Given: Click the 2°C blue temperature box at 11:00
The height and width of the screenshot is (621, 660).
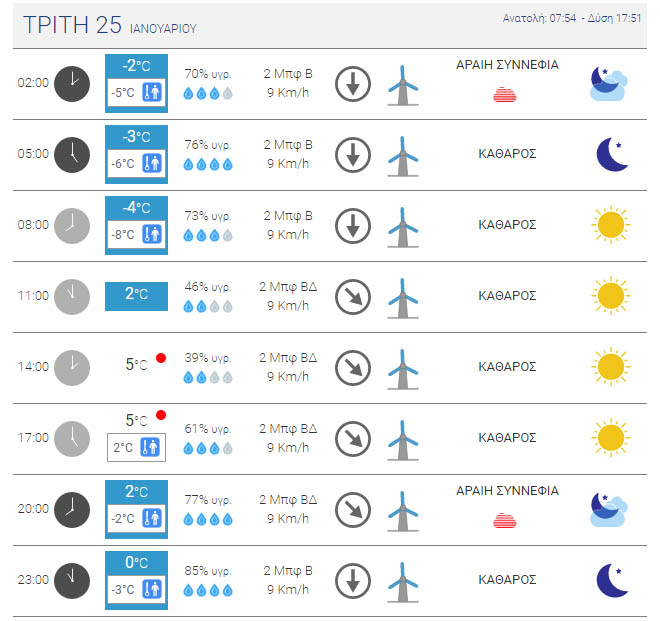Looking at the screenshot, I should (x=137, y=296).
